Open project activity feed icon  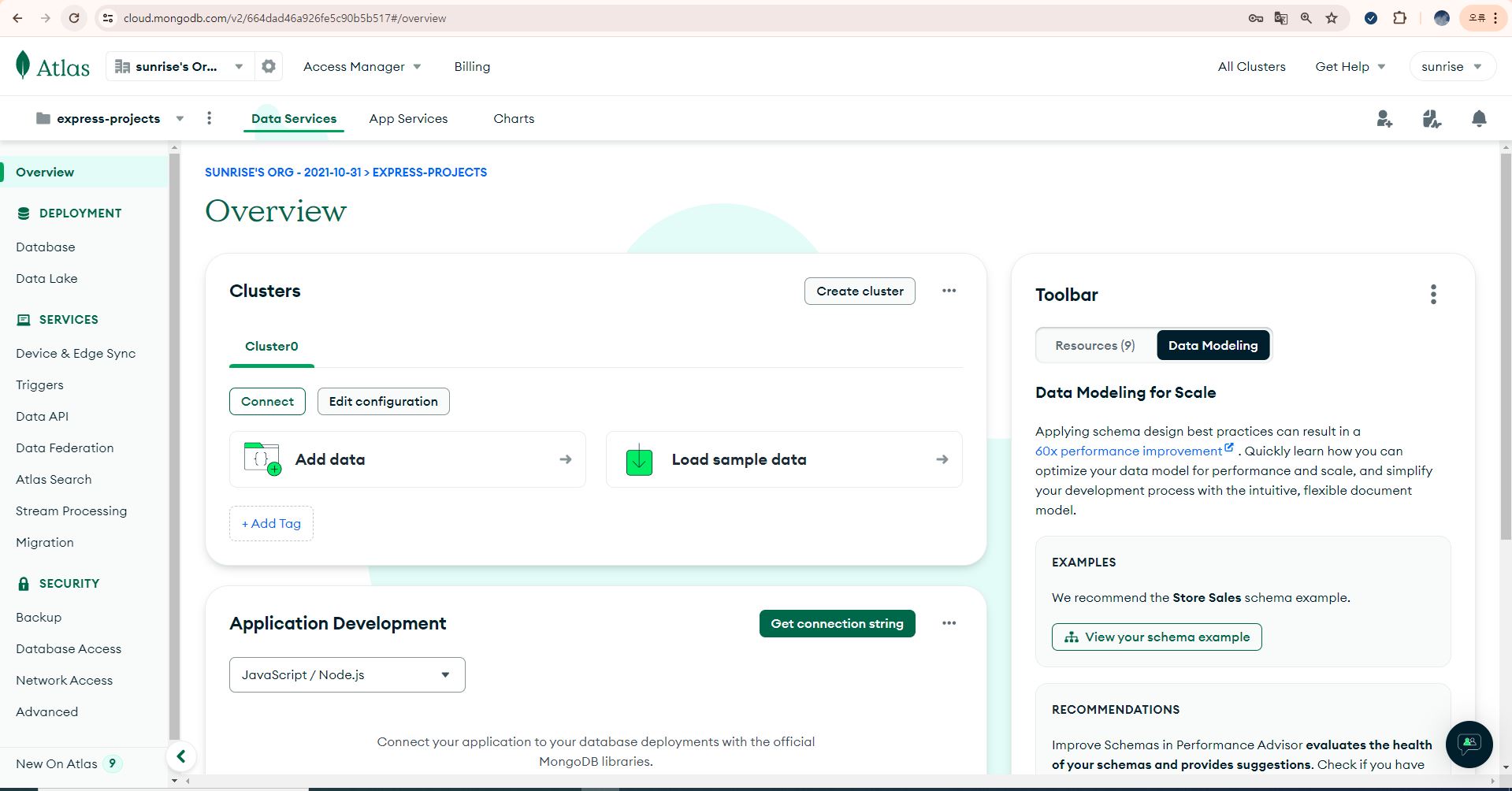click(1432, 119)
